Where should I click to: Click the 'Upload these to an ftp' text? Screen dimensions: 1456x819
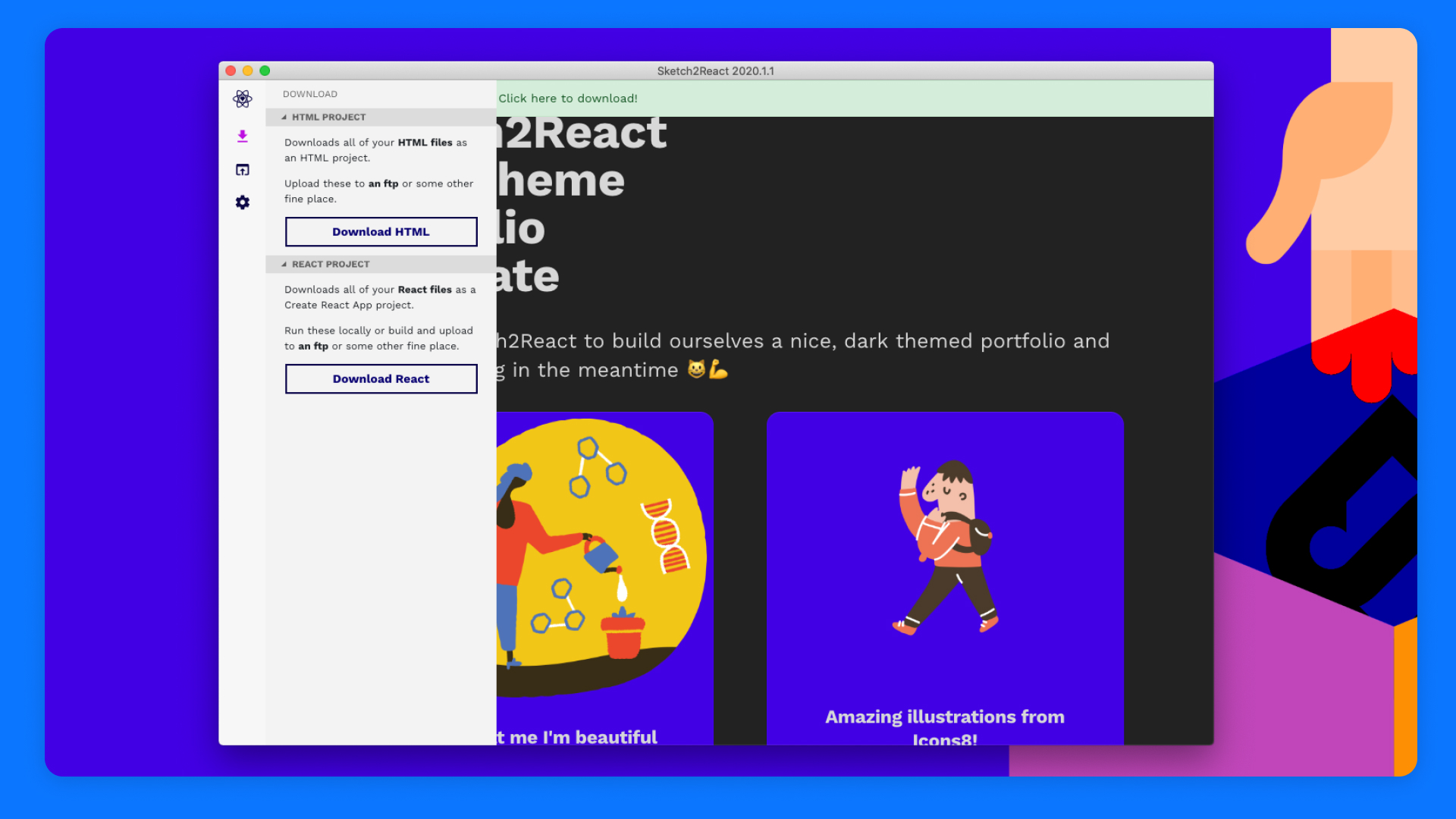click(379, 191)
